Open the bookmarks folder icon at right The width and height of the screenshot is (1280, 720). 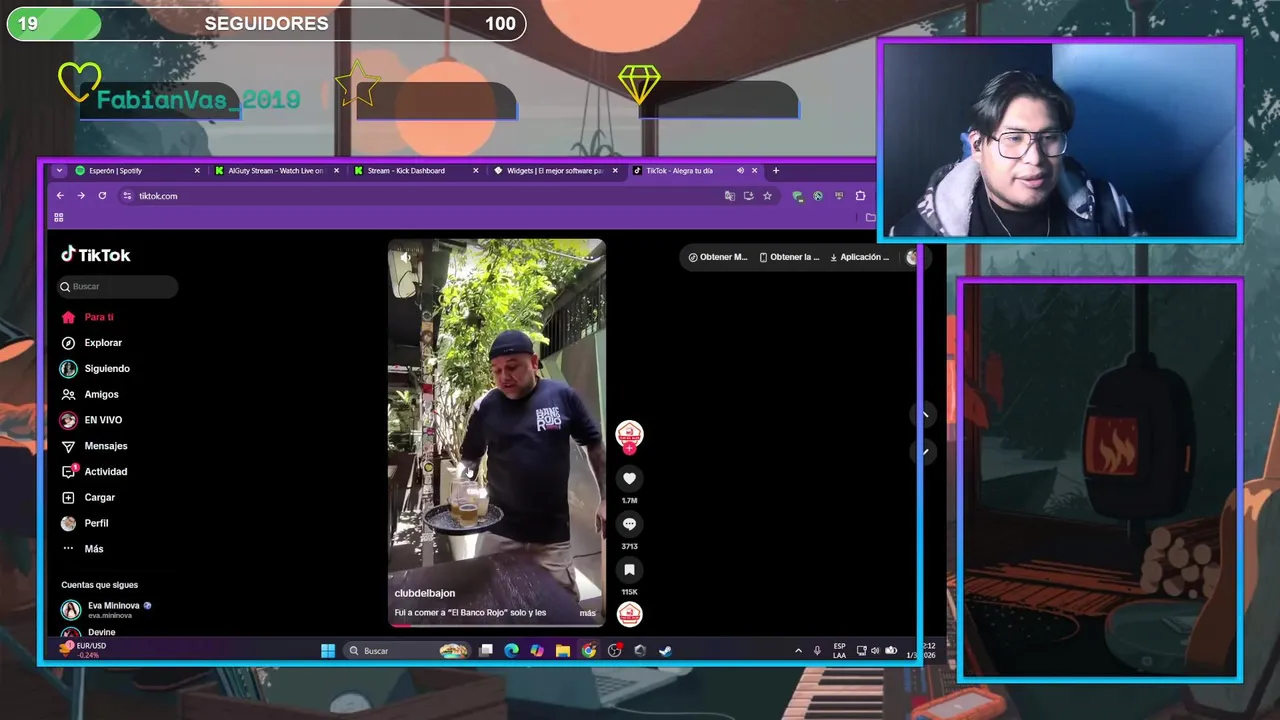tap(870, 217)
